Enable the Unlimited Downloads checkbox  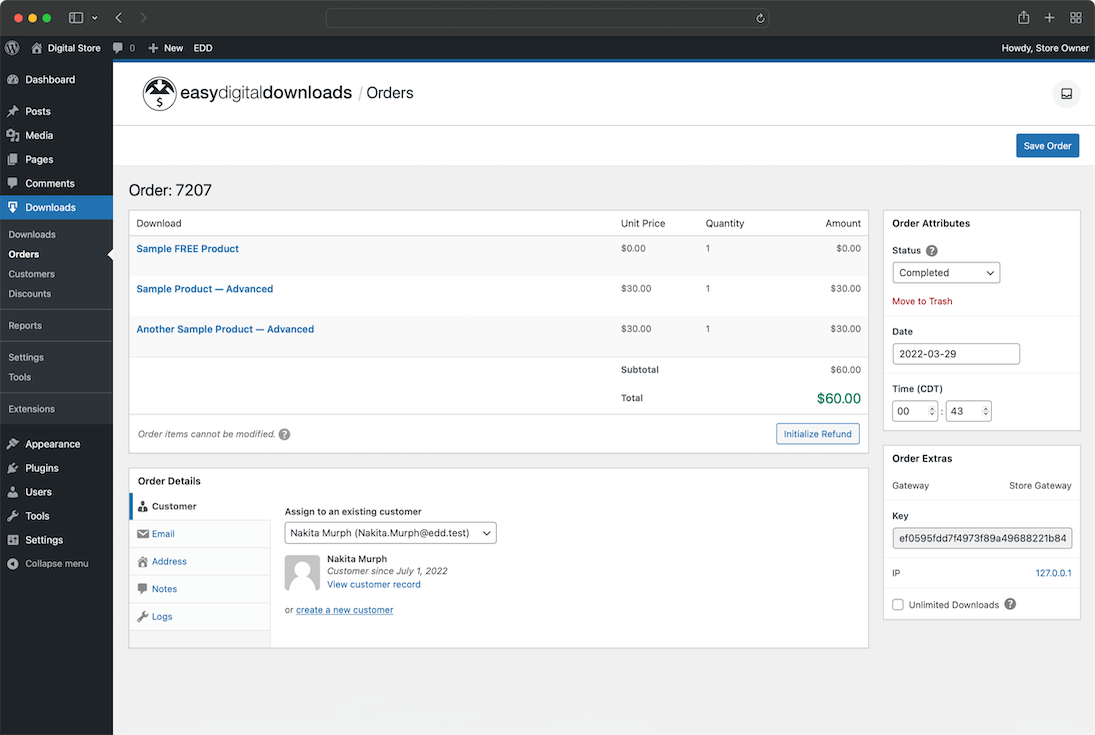898,605
